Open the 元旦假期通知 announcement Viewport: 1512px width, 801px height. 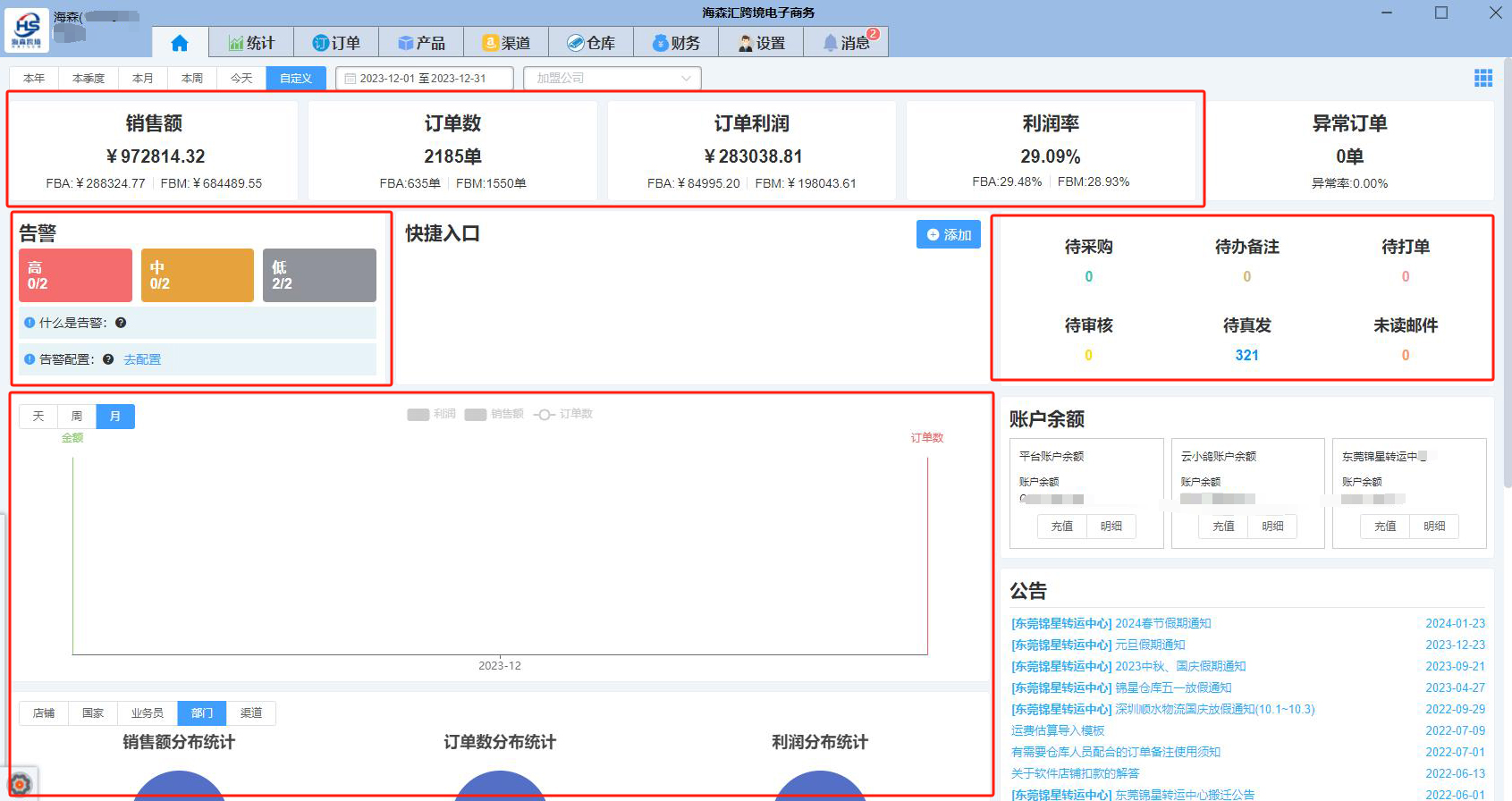click(x=1098, y=645)
